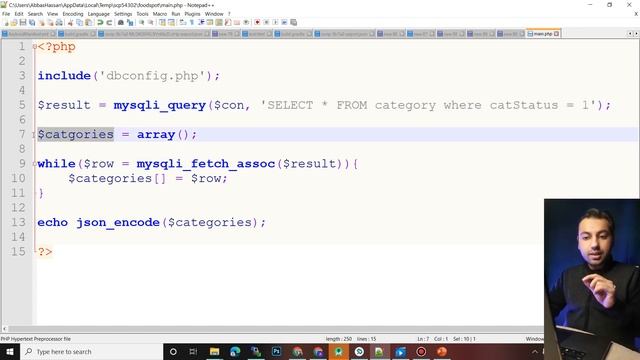Toggle synchronized vertical scrolling

click(x=162, y=22)
